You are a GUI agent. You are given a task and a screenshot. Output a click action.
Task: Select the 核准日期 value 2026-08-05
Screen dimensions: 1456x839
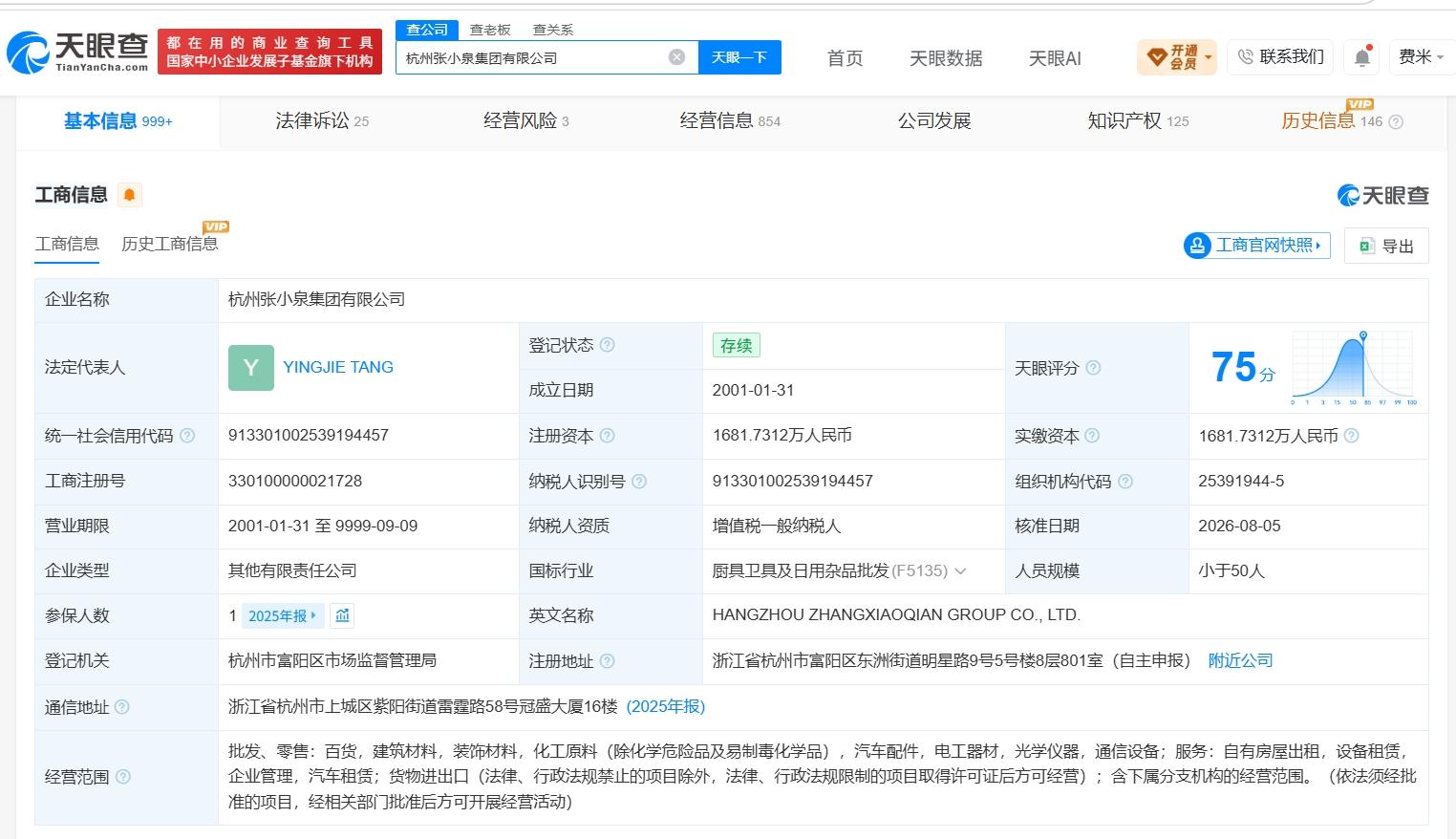pyautogui.click(x=1239, y=526)
